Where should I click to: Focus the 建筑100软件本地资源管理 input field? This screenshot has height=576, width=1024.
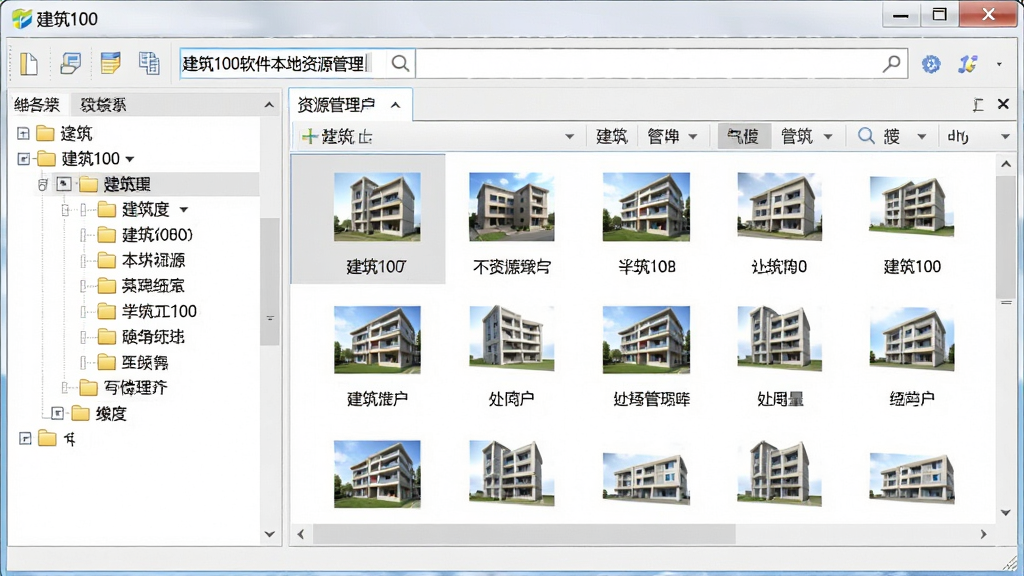pyautogui.click(x=282, y=63)
